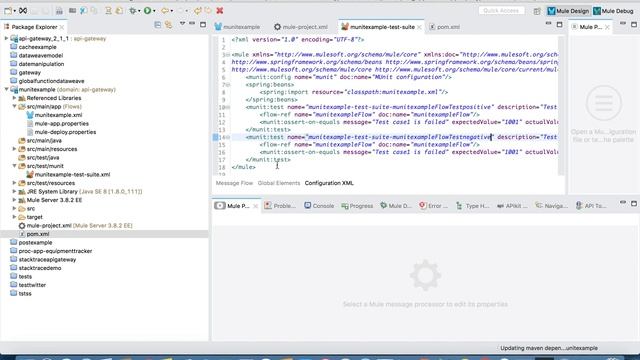
Task: Expand Mule Server 3.8.2 EE node
Action: [x=14, y=200]
